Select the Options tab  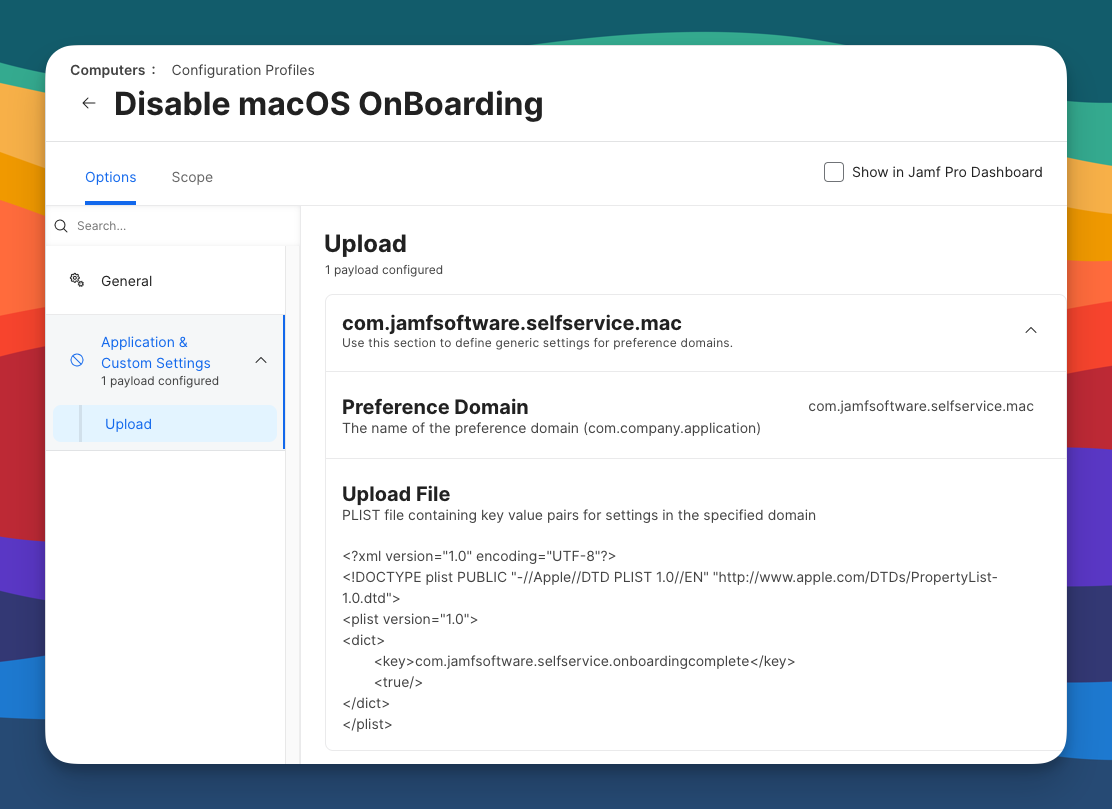tap(110, 177)
